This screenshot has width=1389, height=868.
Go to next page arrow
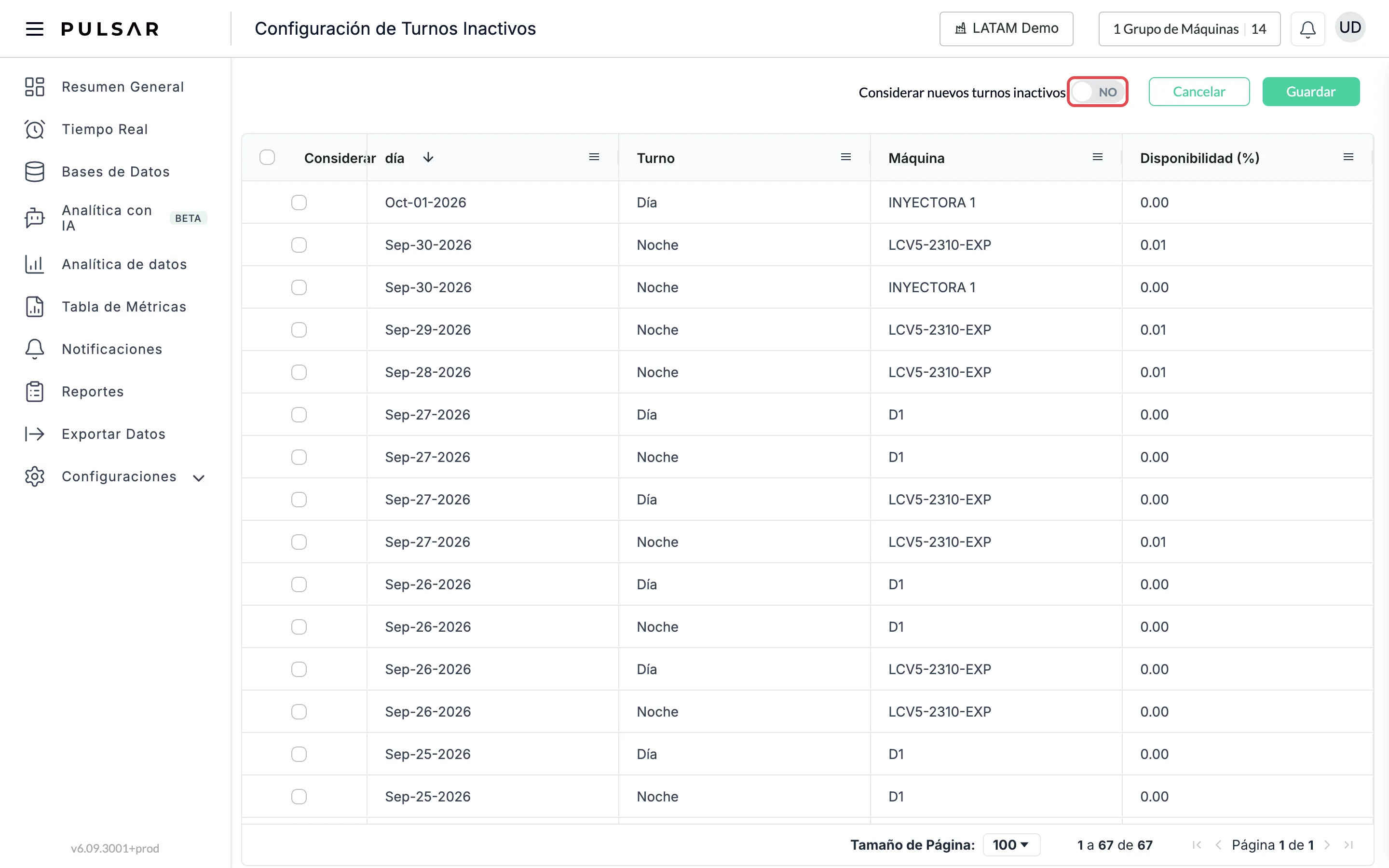point(1327,845)
